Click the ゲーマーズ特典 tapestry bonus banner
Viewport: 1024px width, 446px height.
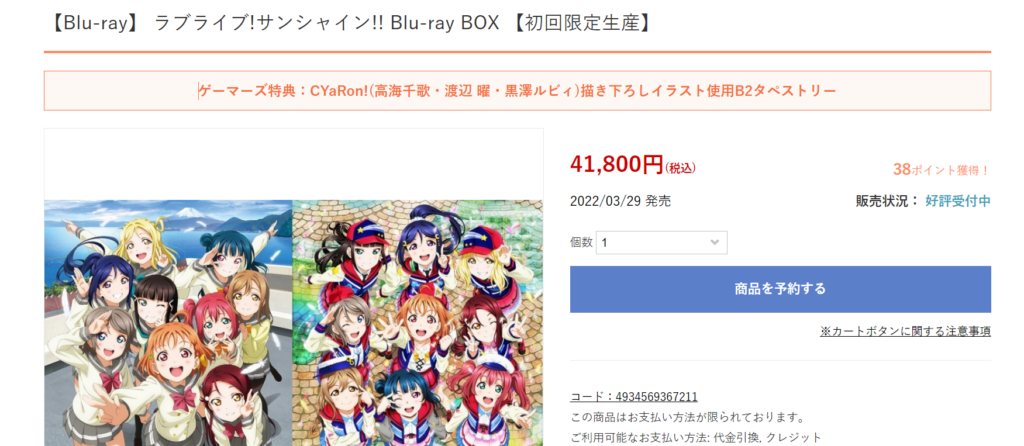517,91
